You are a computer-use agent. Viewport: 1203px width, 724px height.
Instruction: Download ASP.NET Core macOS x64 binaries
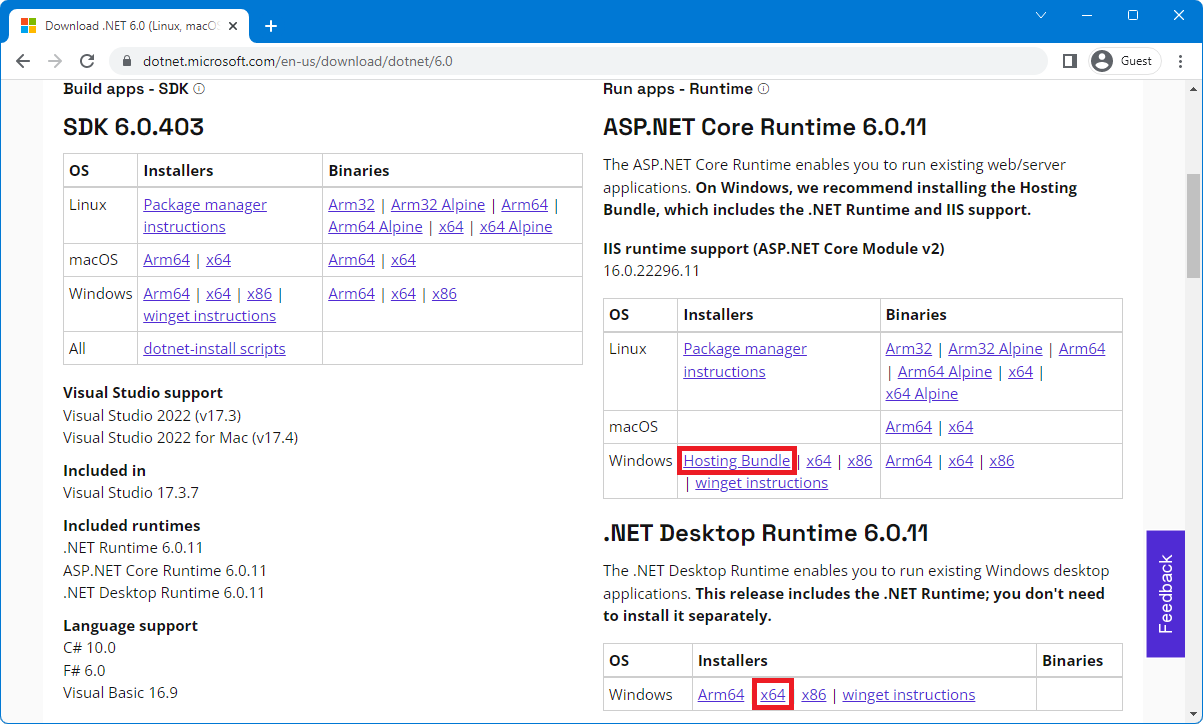tap(960, 426)
